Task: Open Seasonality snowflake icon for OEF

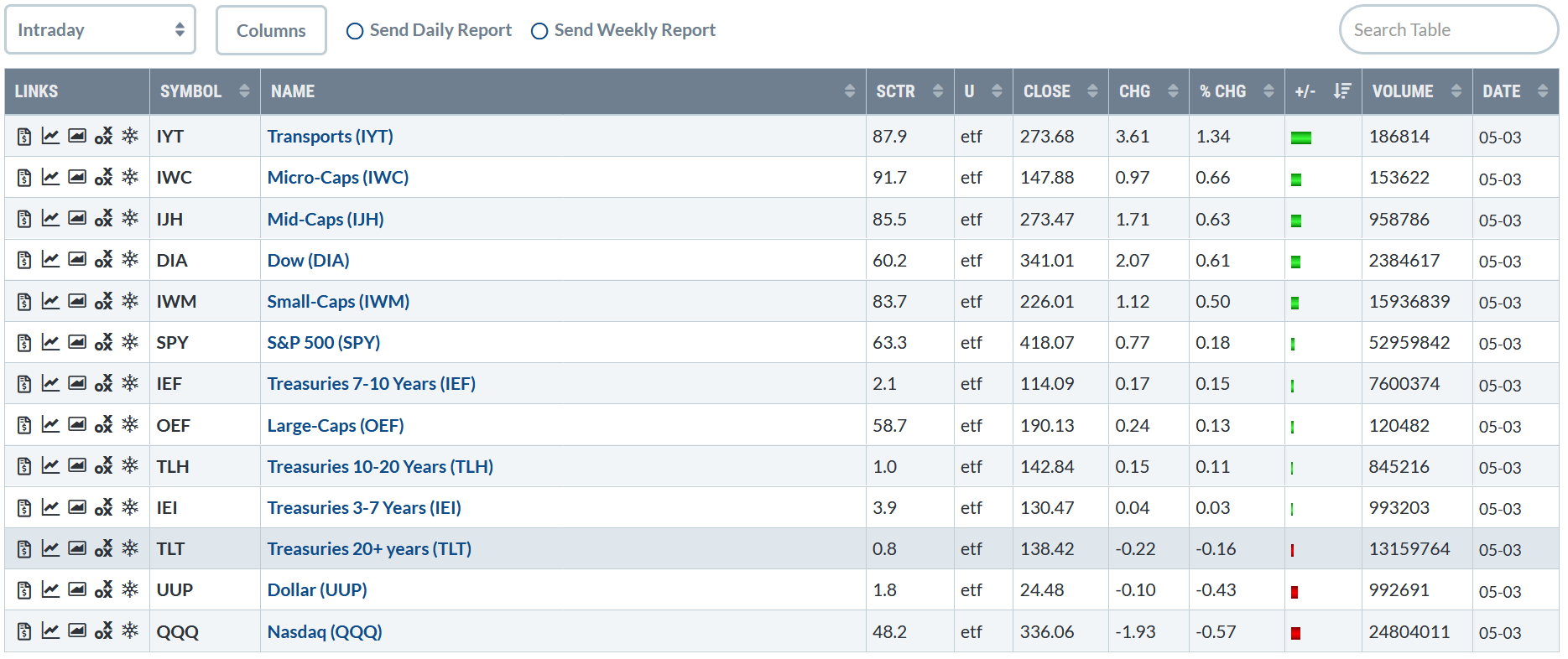Action: point(130,424)
